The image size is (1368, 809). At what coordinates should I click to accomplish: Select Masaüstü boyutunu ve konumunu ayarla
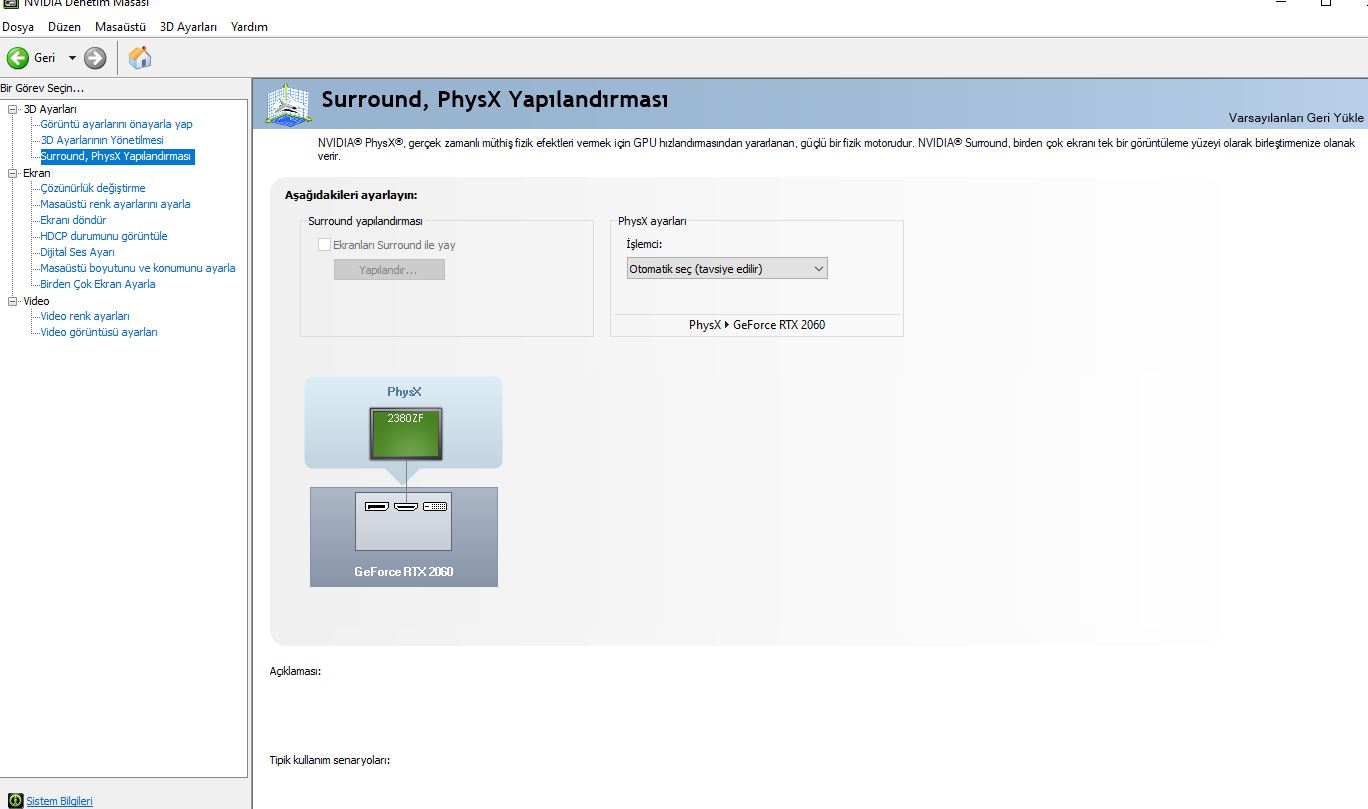pyautogui.click(x=138, y=268)
